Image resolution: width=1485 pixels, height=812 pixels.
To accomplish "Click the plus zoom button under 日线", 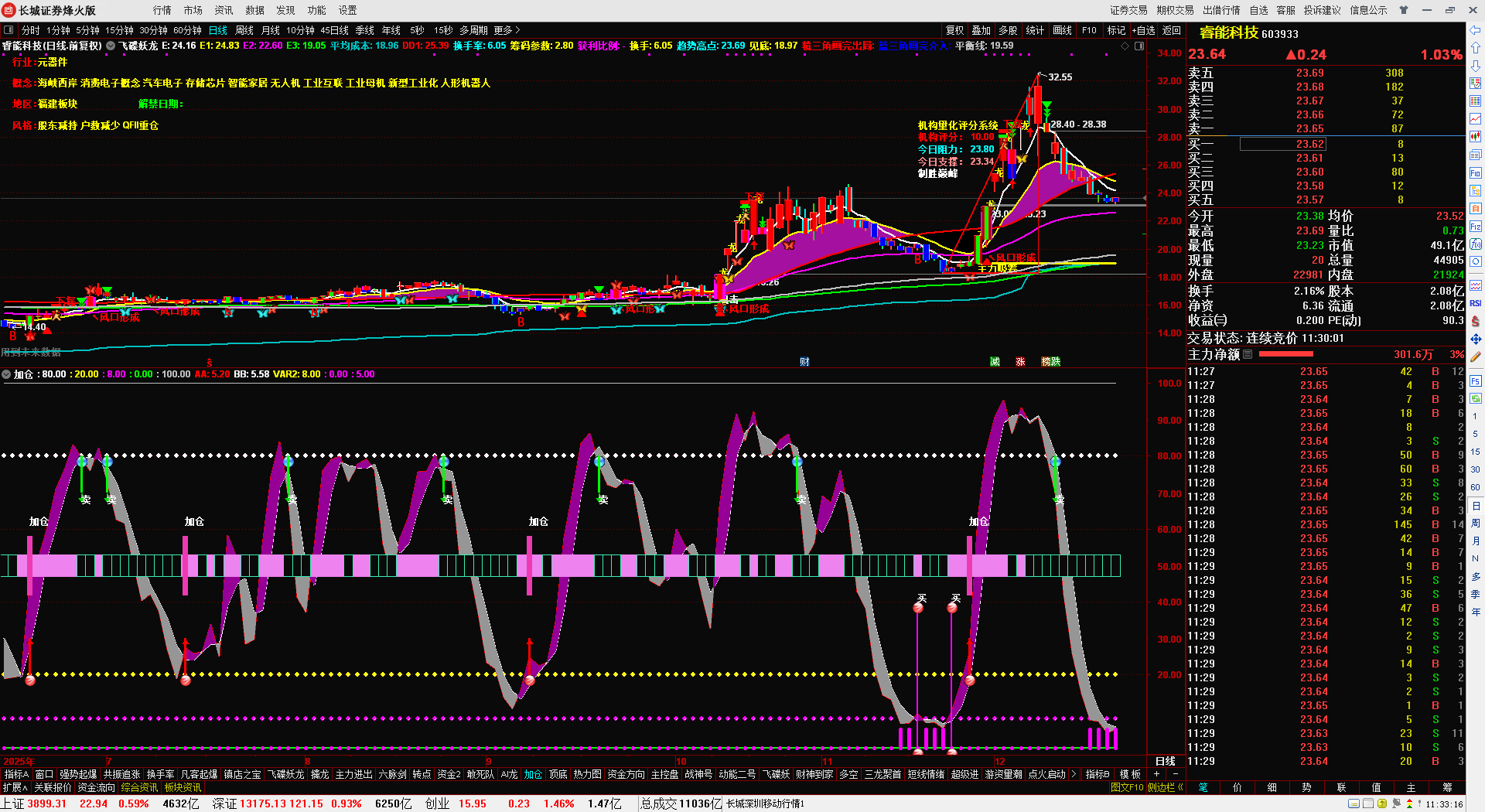I will (x=1156, y=774).
